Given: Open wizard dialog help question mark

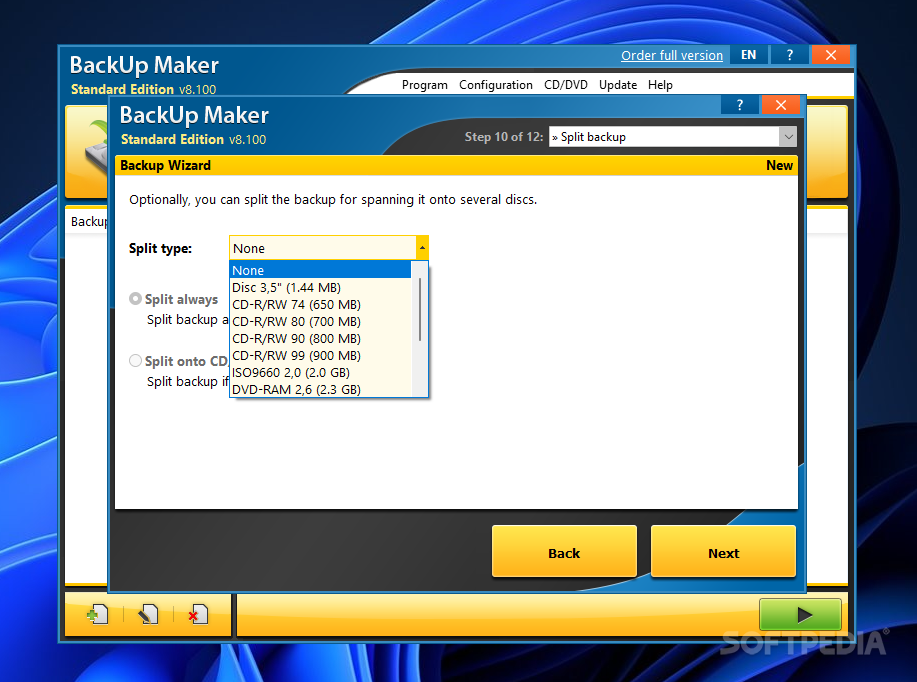Looking at the screenshot, I should click(740, 105).
